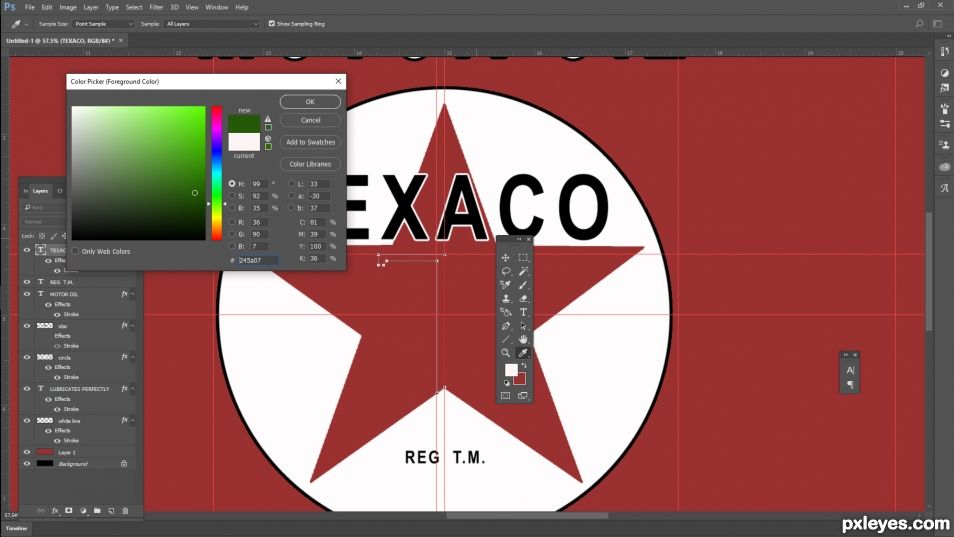The width and height of the screenshot is (954, 537).
Task: Select the Lasso tool
Action: click(x=506, y=271)
